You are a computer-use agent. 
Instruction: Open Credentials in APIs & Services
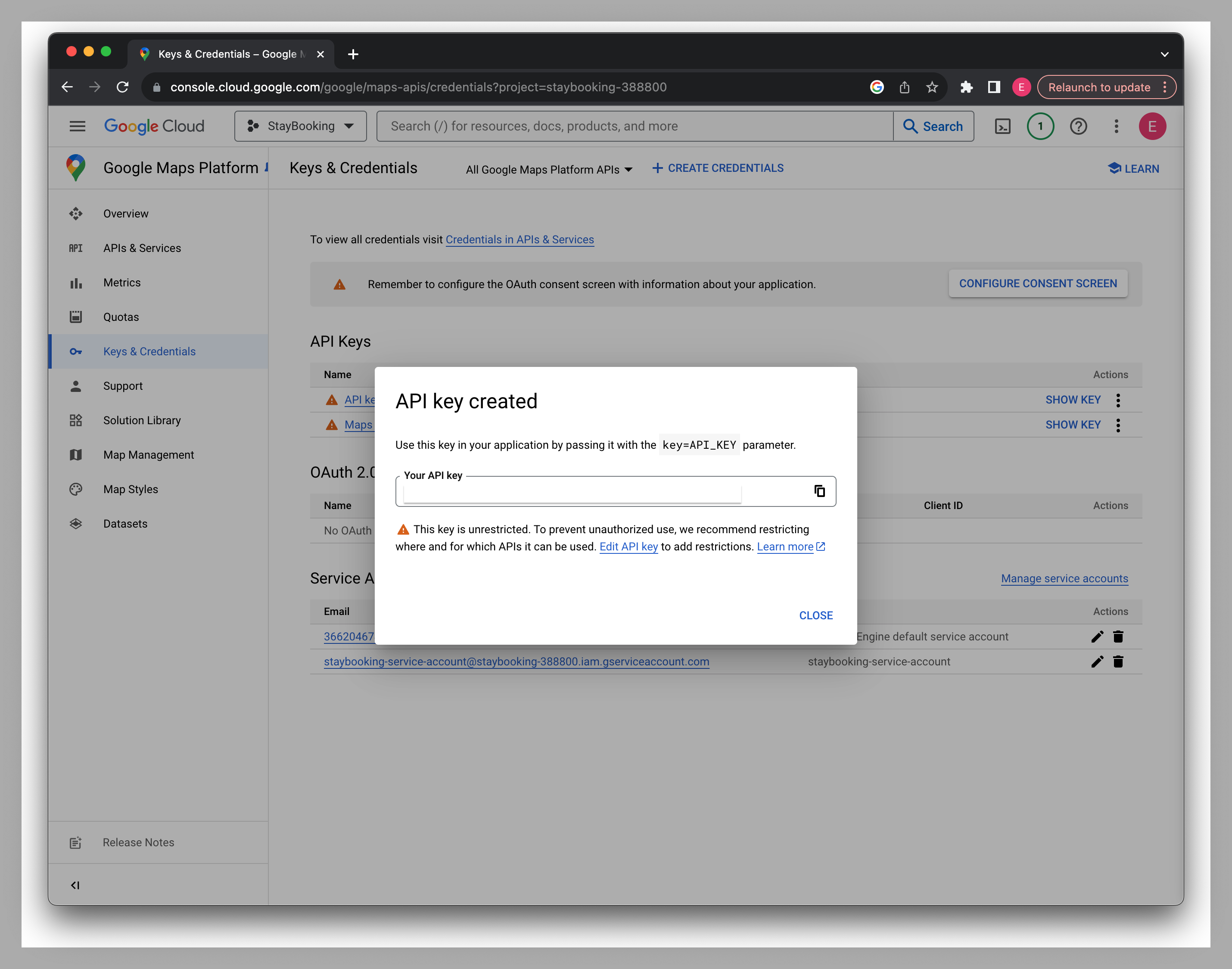tap(520, 239)
